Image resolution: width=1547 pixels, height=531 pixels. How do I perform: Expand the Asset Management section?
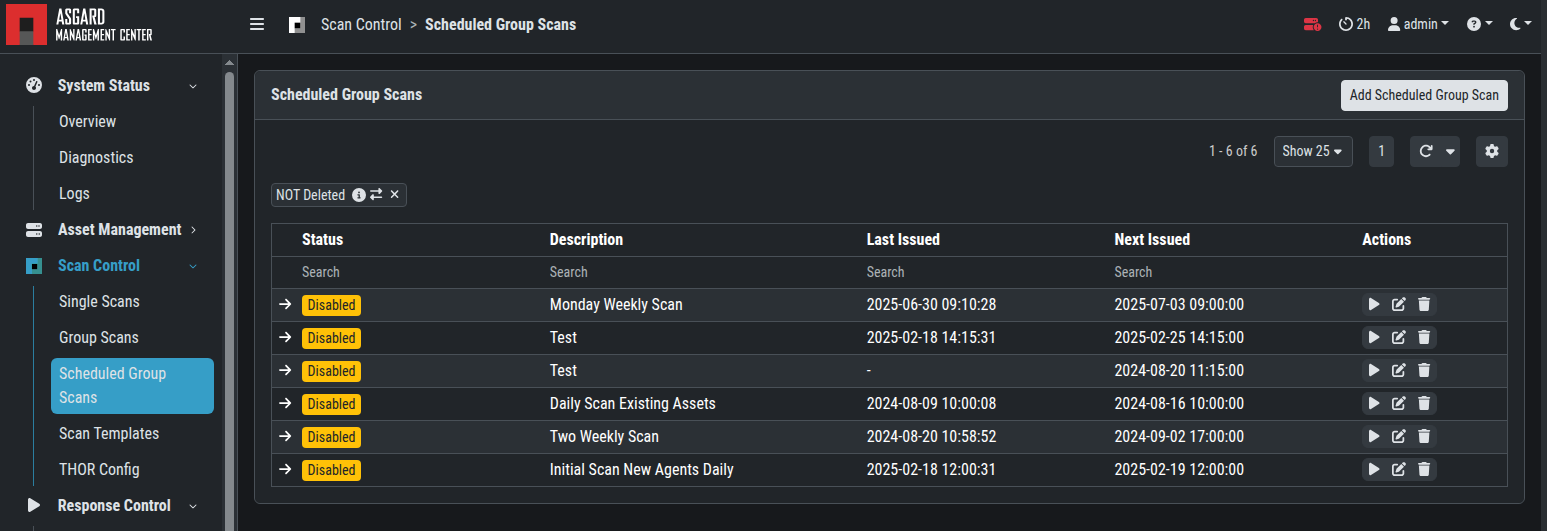[x=120, y=229]
